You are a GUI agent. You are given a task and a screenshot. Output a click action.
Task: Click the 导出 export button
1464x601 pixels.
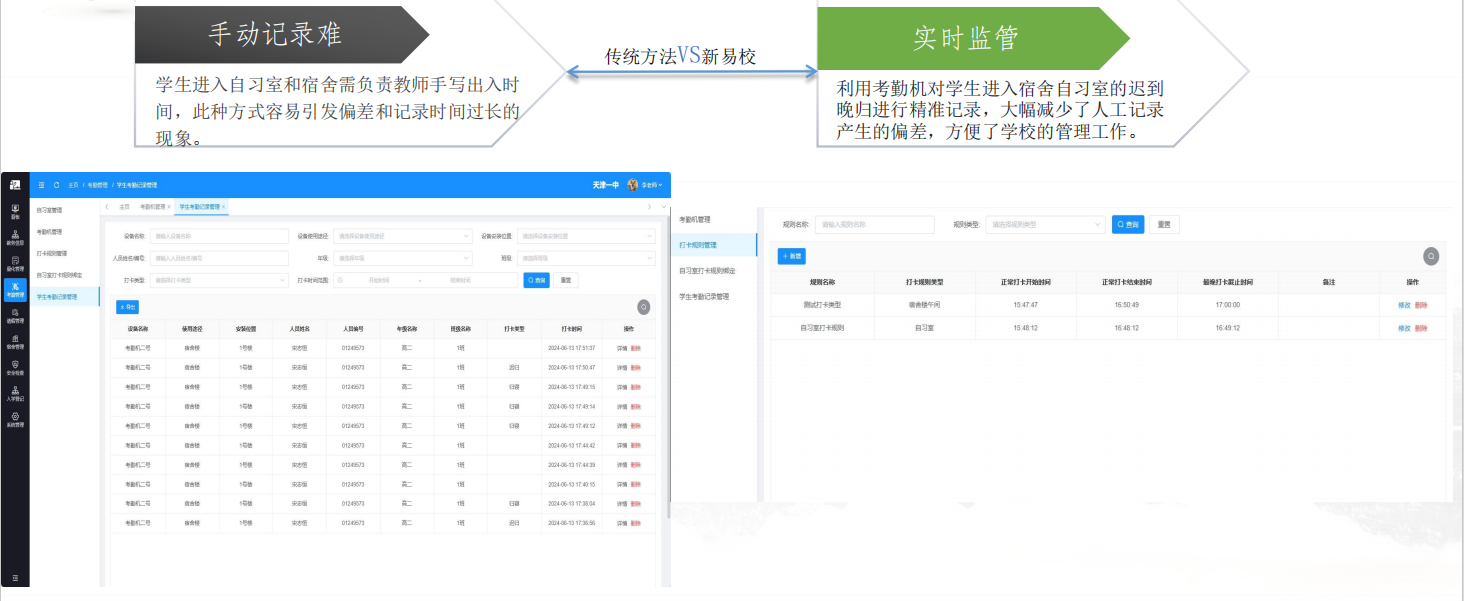pyautogui.click(x=128, y=307)
